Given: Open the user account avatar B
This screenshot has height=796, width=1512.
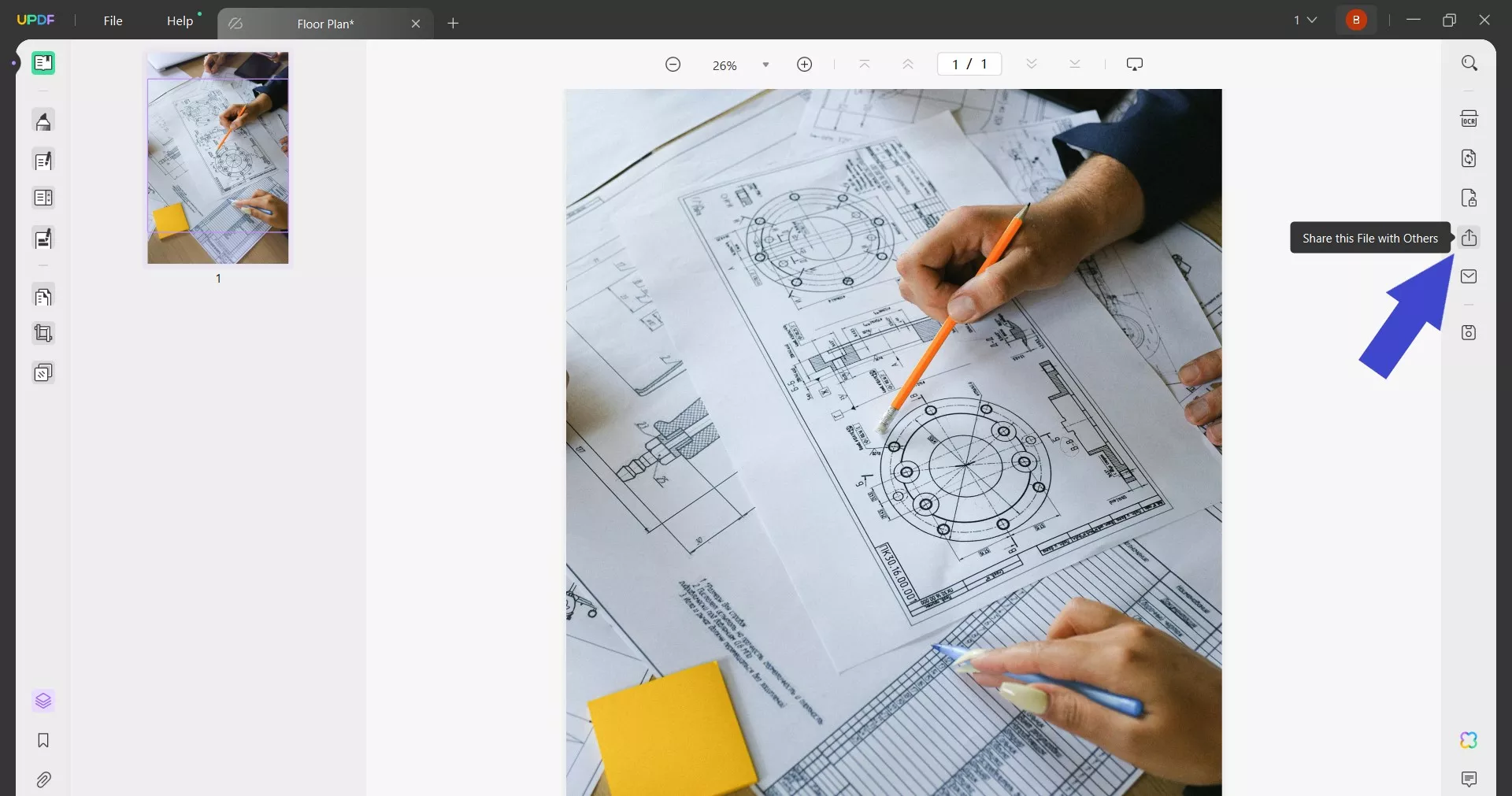Looking at the screenshot, I should (1356, 20).
